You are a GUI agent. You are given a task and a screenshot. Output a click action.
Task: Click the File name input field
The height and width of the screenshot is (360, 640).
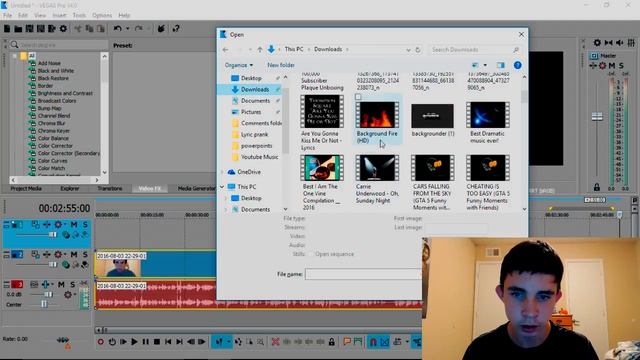[x=363, y=274]
